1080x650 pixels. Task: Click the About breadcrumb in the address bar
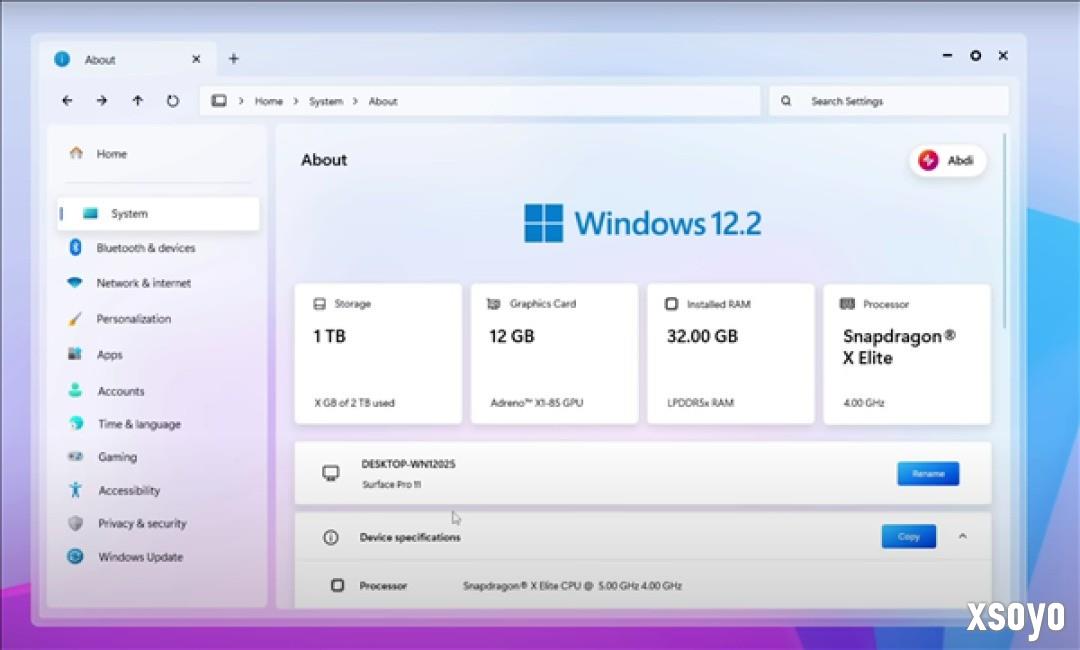(x=383, y=101)
